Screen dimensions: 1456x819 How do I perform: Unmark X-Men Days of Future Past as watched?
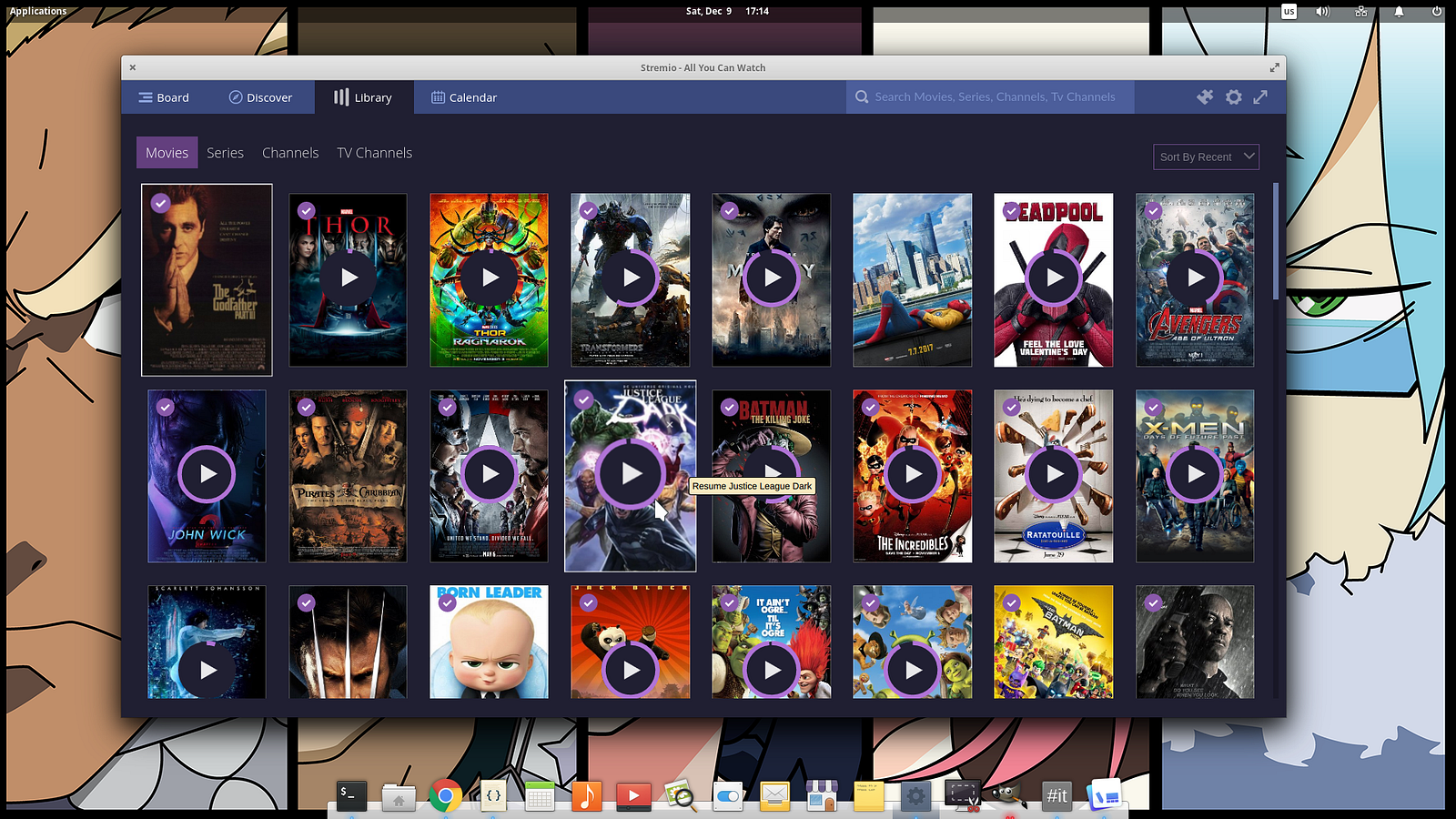1153,407
